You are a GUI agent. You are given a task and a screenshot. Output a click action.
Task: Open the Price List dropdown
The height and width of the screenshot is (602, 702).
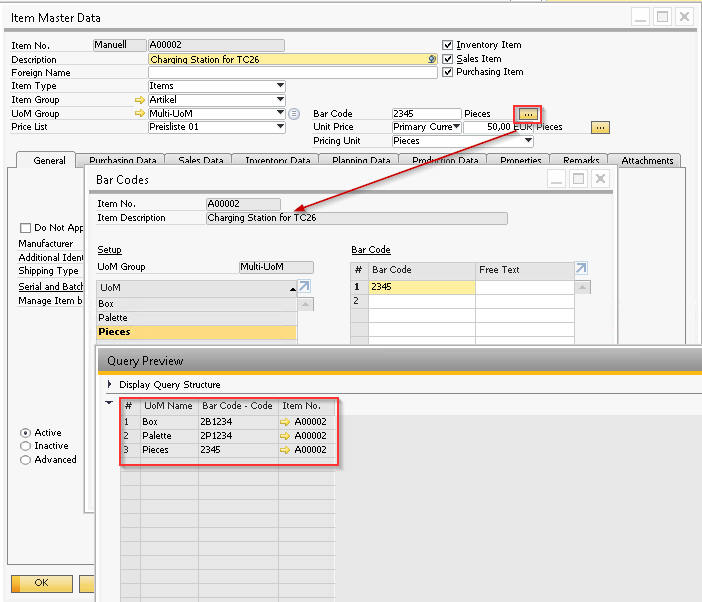pos(280,127)
